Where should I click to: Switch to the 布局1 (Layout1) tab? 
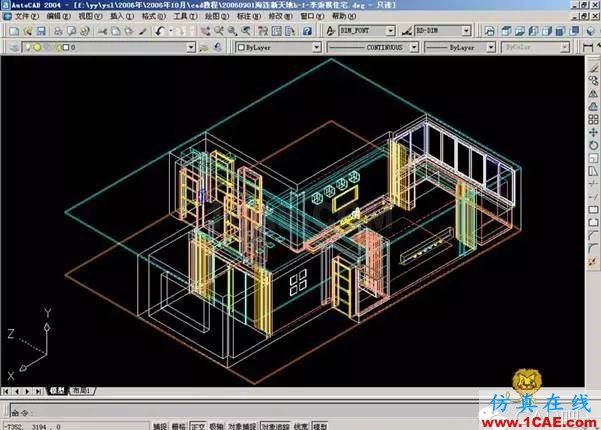tap(81, 391)
